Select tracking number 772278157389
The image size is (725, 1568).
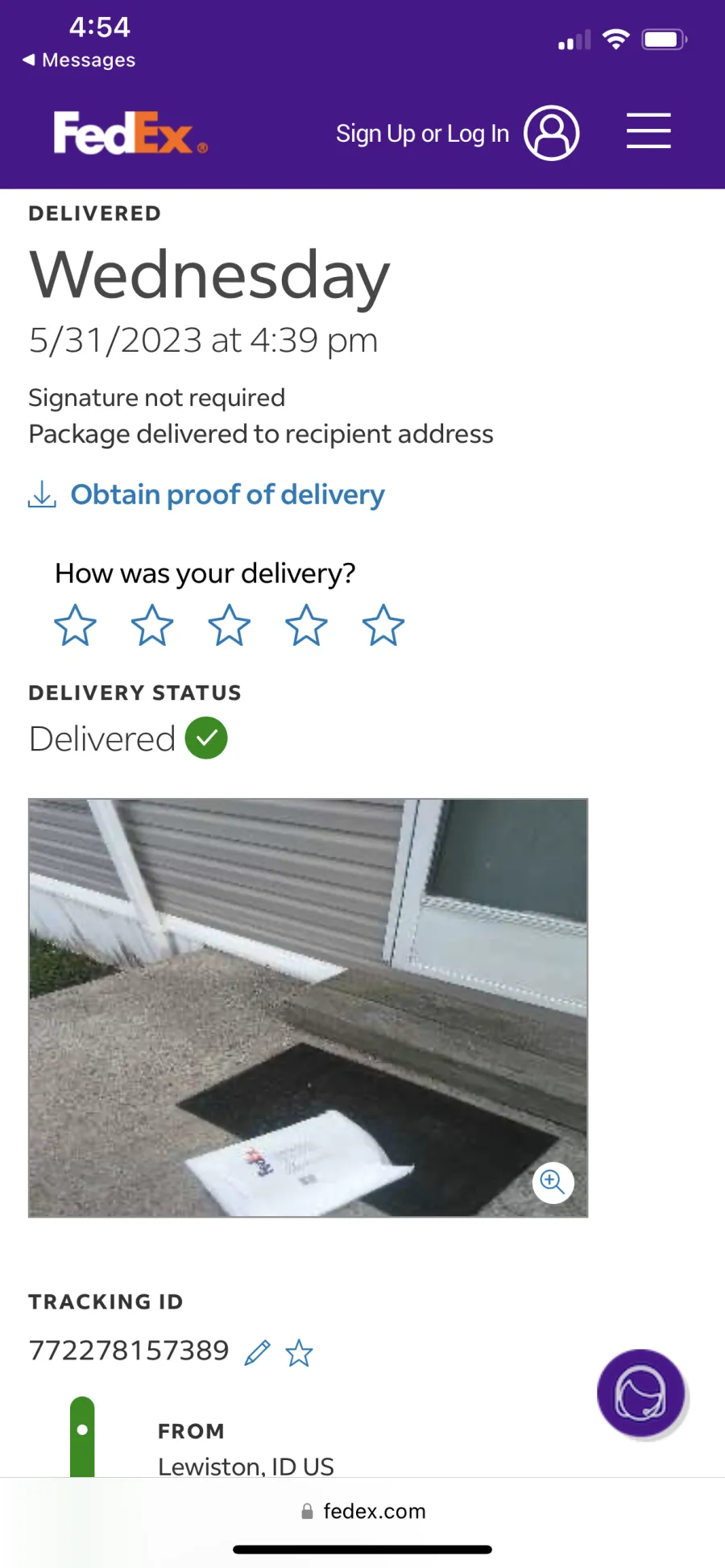129,1351
